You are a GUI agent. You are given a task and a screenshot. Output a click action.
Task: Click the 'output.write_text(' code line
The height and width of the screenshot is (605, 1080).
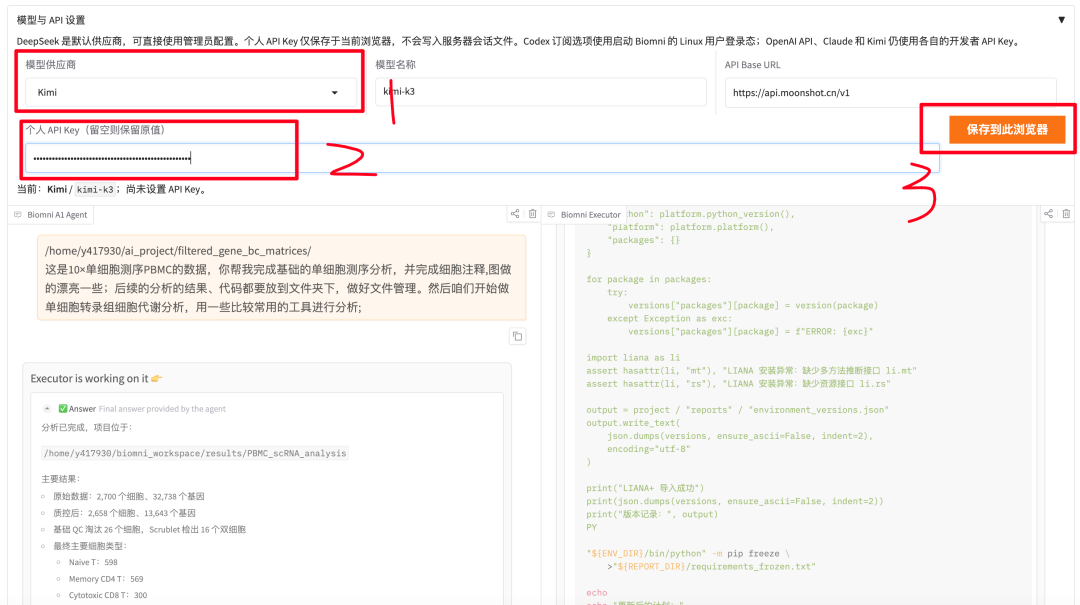tap(633, 423)
